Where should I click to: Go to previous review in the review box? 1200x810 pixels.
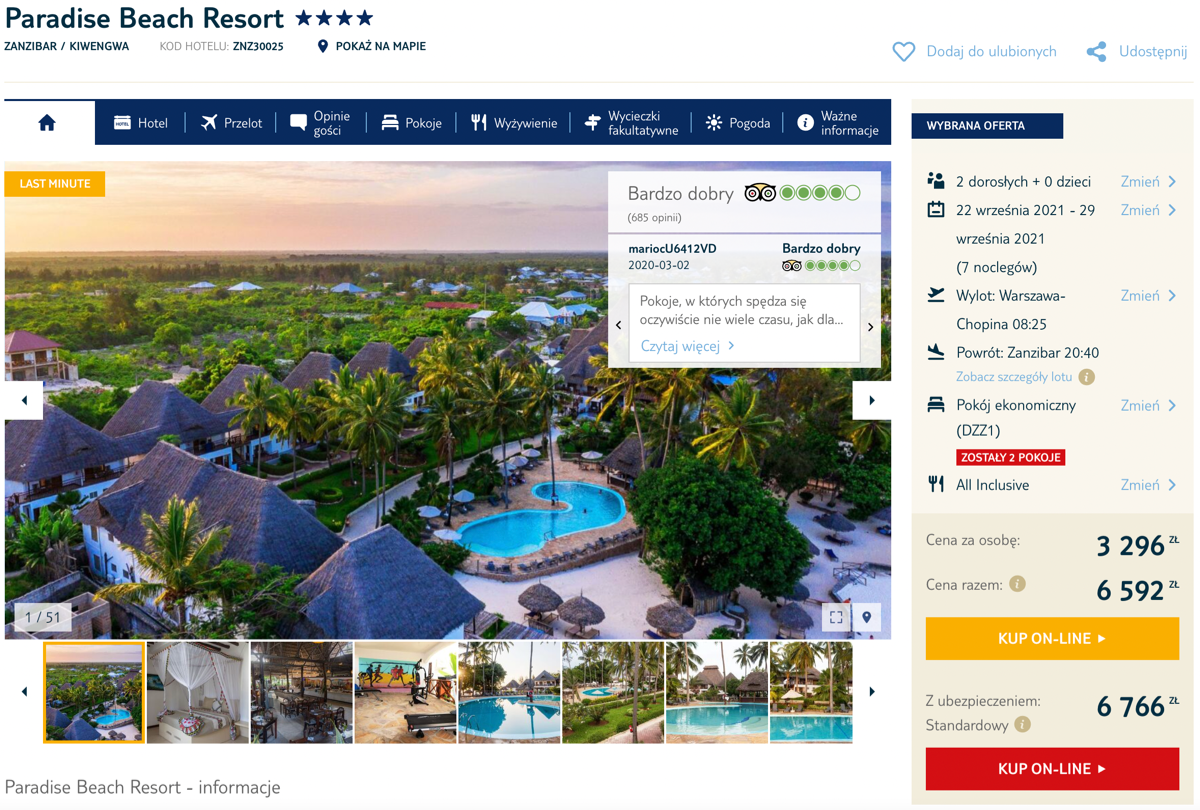tap(619, 325)
